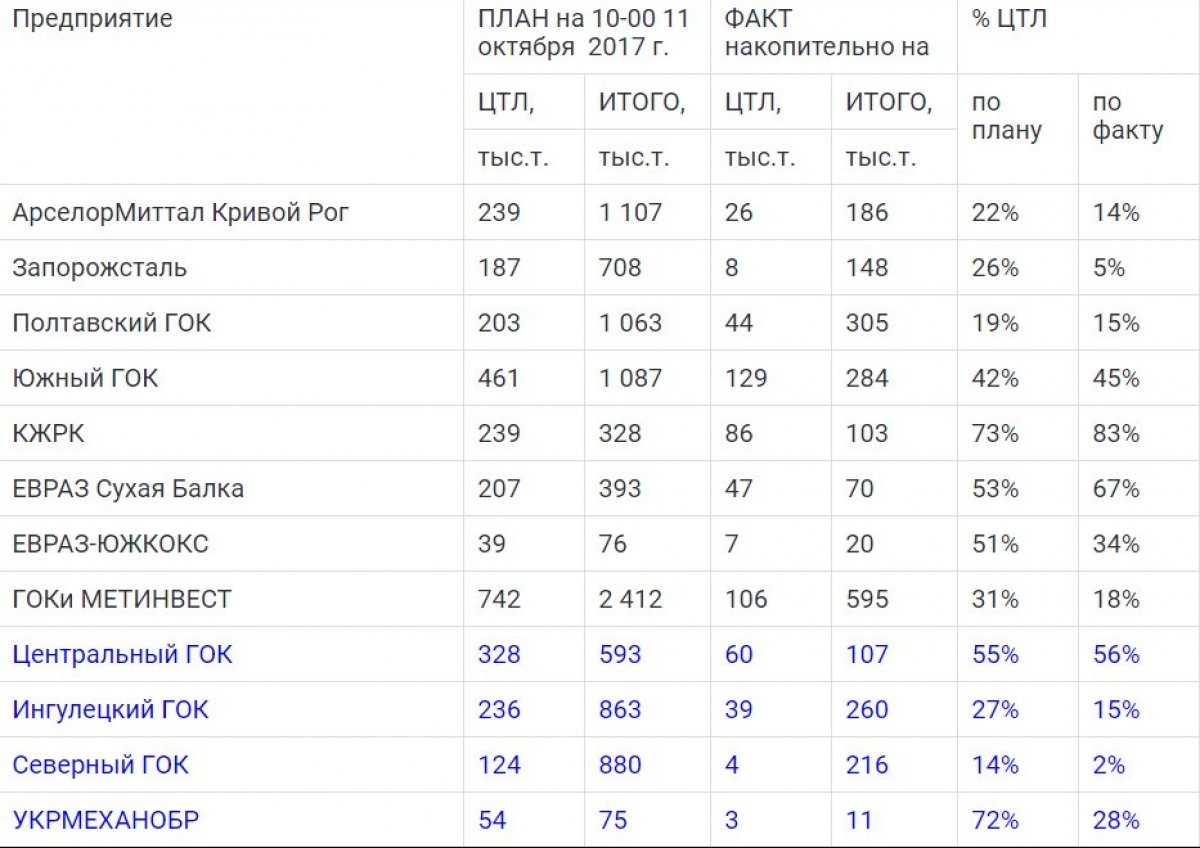Click the % ЦТЛ header cell
Viewport: 1200px width, 848px height.
point(1009,19)
